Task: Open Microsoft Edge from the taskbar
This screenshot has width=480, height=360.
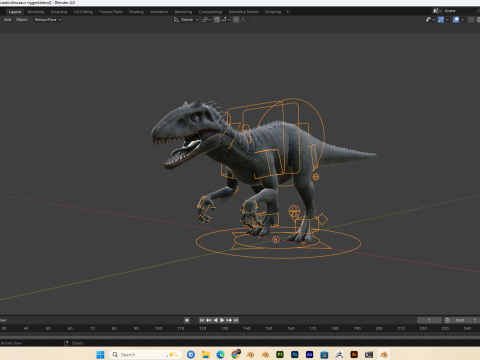Action: coord(220,354)
